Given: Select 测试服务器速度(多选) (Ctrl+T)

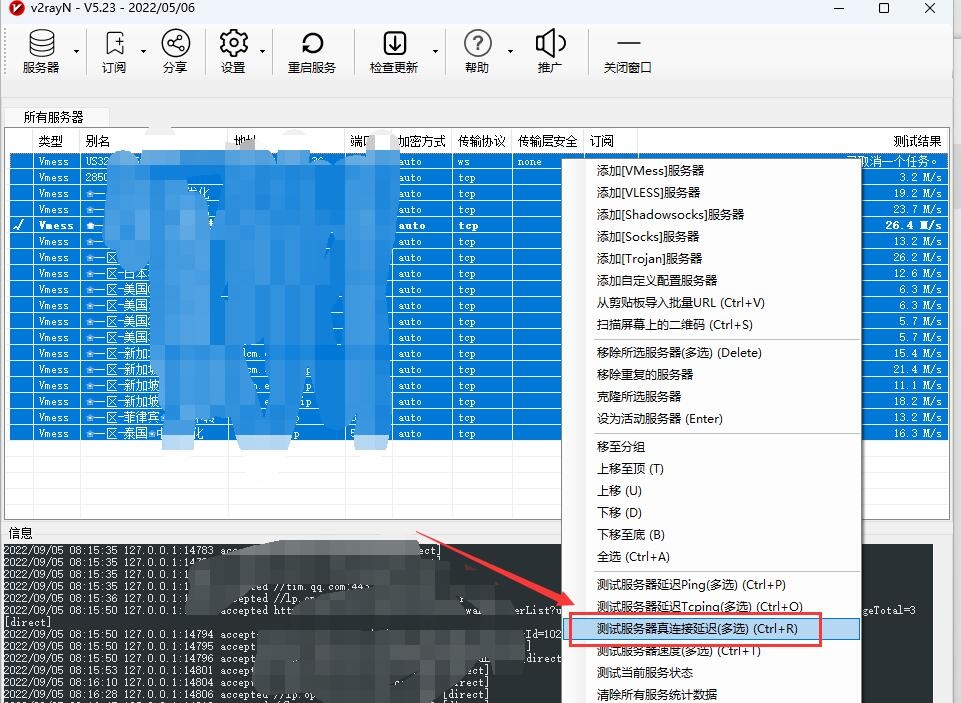Looking at the screenshot, I should click(678, 651).
